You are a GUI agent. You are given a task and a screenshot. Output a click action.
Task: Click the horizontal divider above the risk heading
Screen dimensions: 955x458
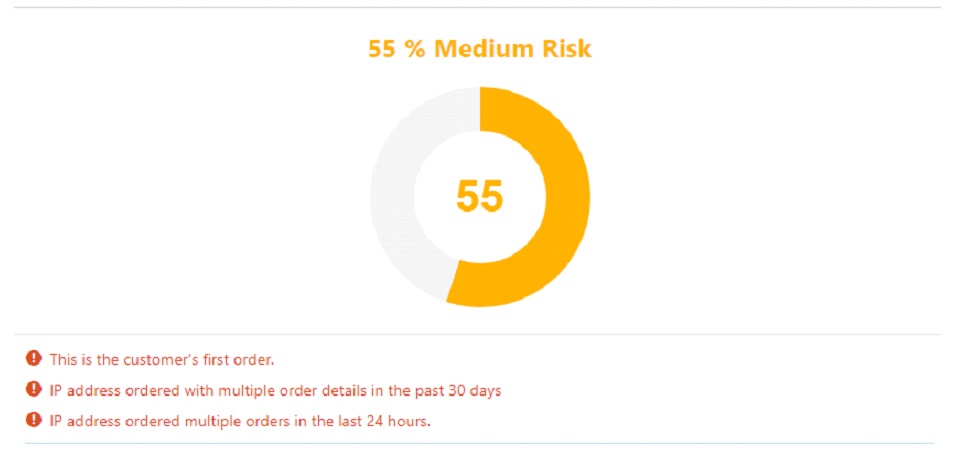(x=478, y=7)
